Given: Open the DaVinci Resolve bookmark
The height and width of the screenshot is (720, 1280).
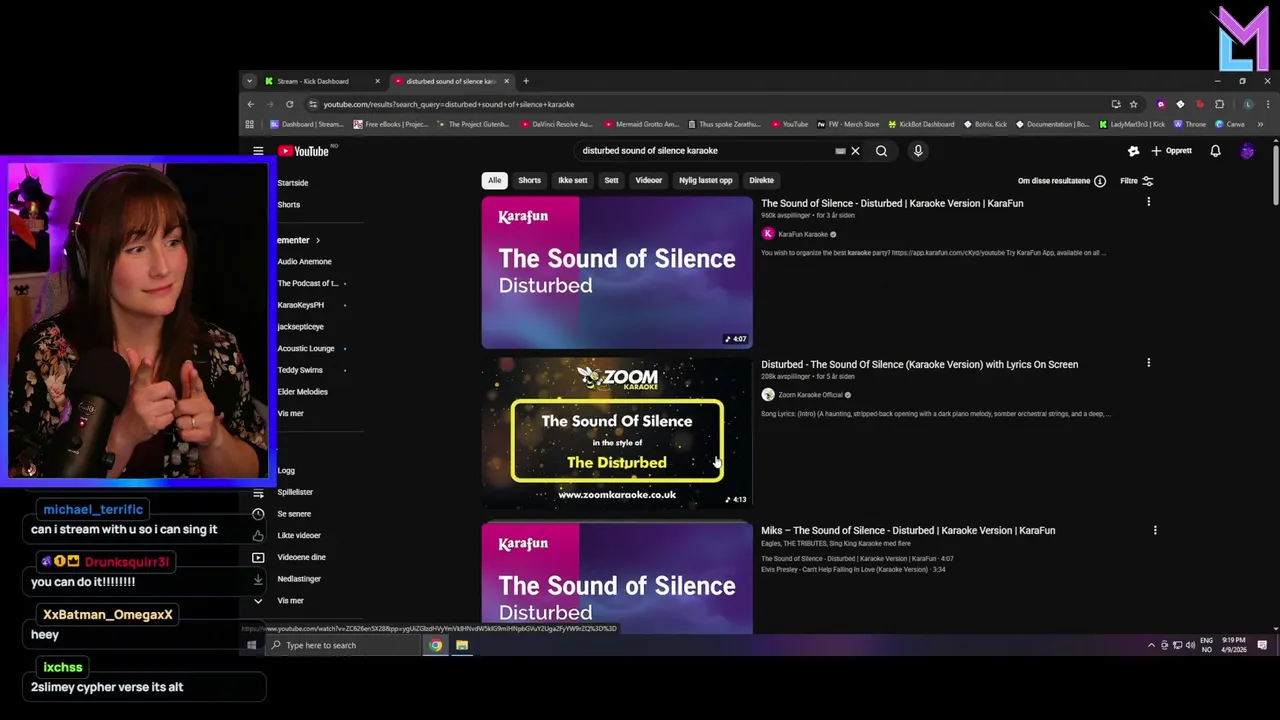Looking at the screenshot, I should (x=557, y=124).
